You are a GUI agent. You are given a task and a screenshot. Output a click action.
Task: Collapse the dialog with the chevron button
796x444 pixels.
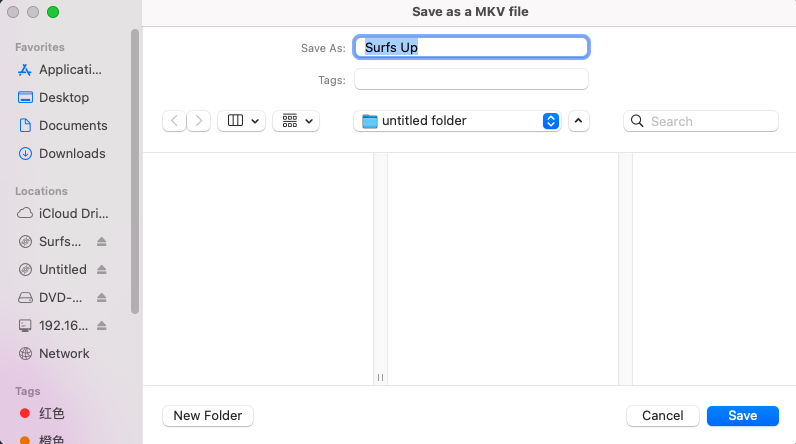(x=579, y=121)
